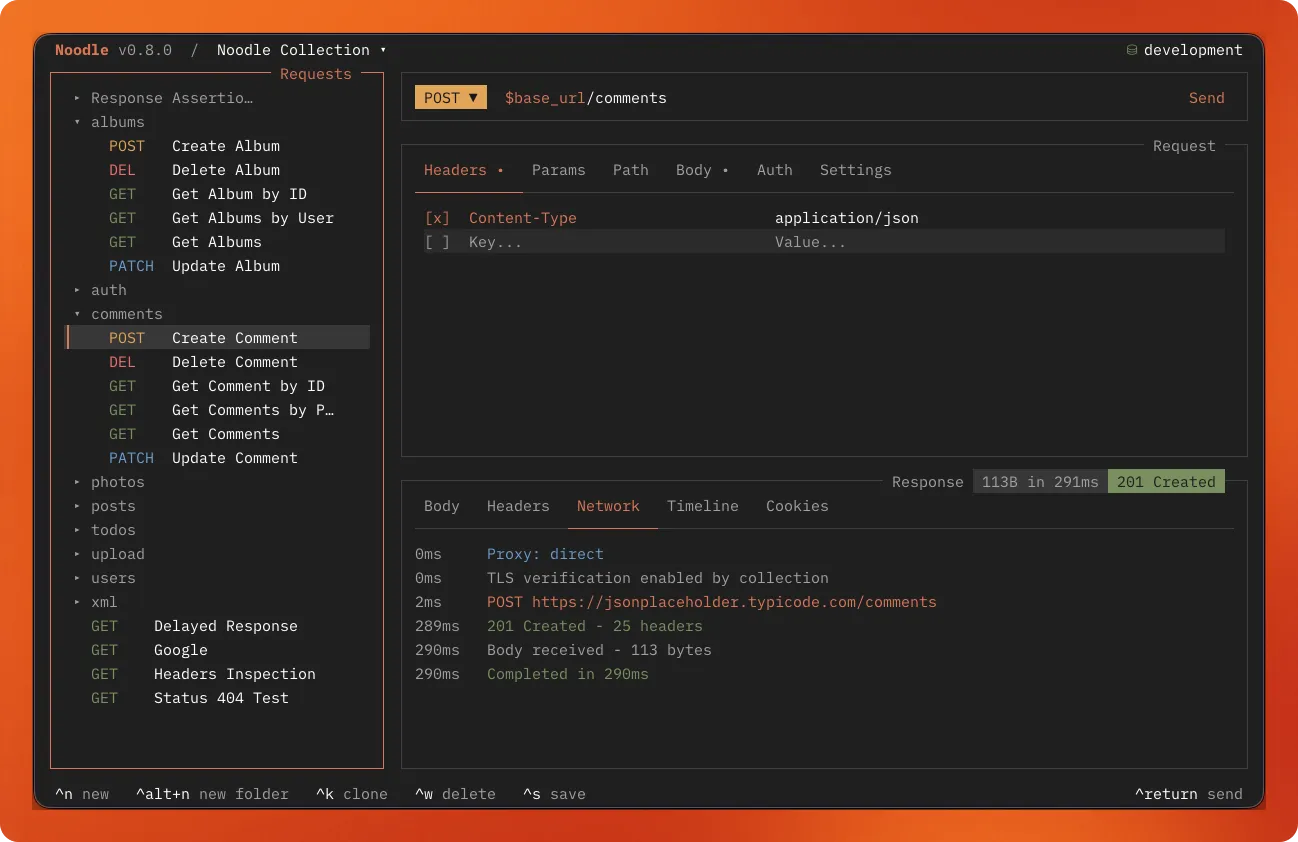Click the ^alt+n new folder shortcut
Image resolution: width=1298 pixels, height=842 pixels.
tap(213, 794)
